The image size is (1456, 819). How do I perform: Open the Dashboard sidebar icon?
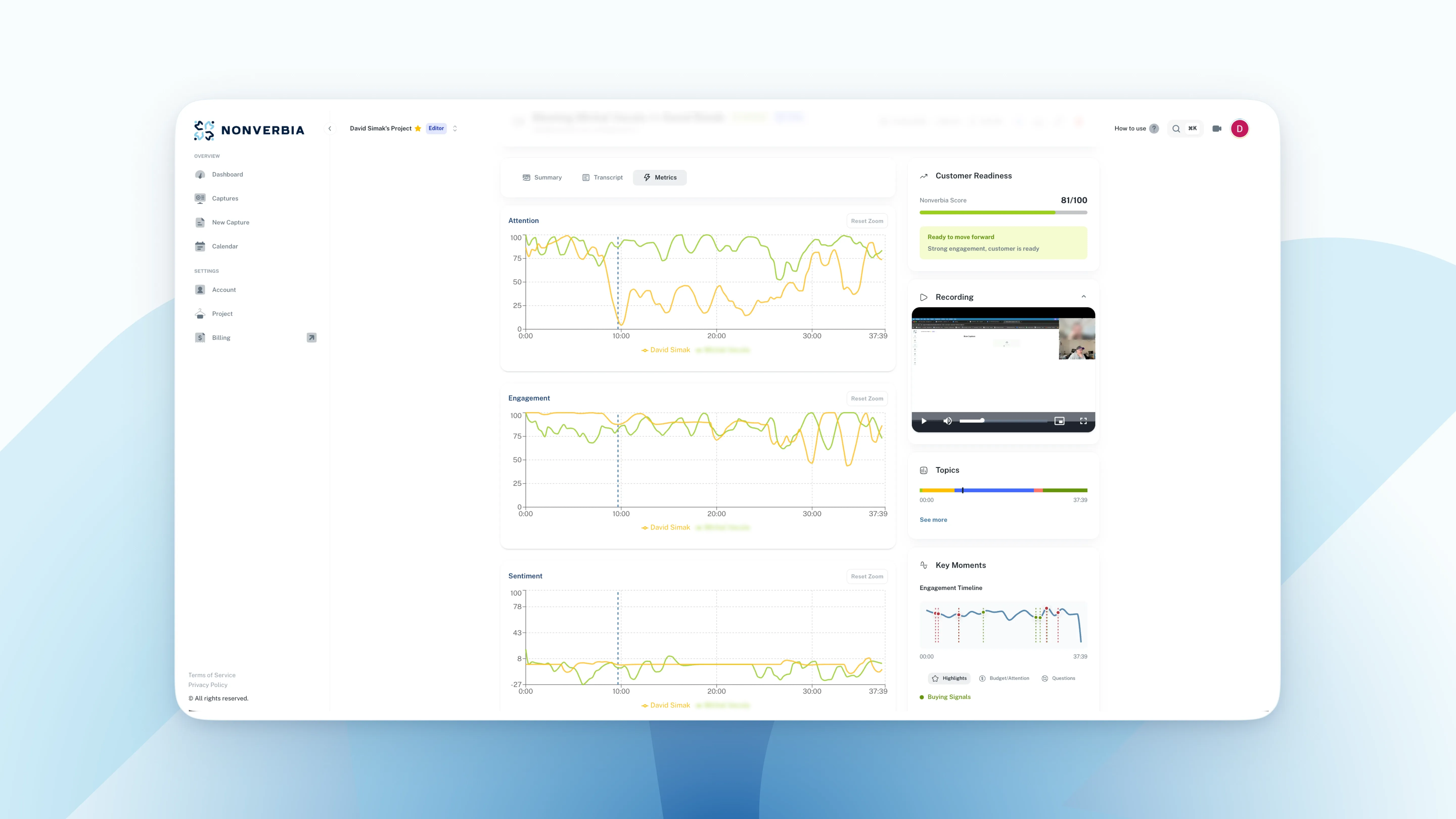coord(200,175)
